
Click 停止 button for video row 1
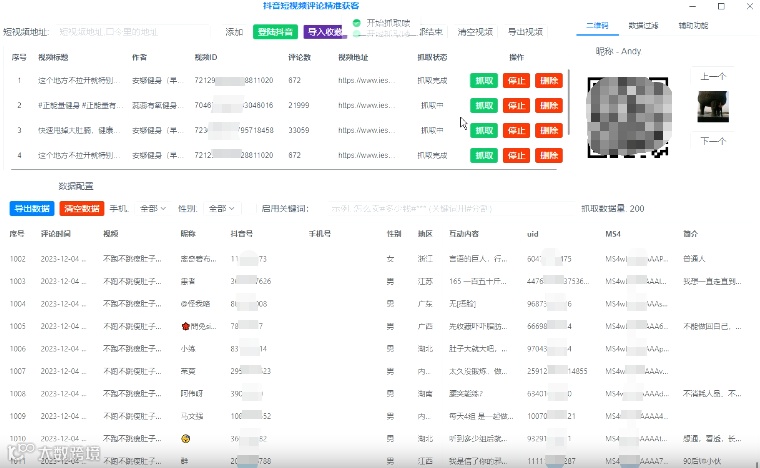(516, 80)
